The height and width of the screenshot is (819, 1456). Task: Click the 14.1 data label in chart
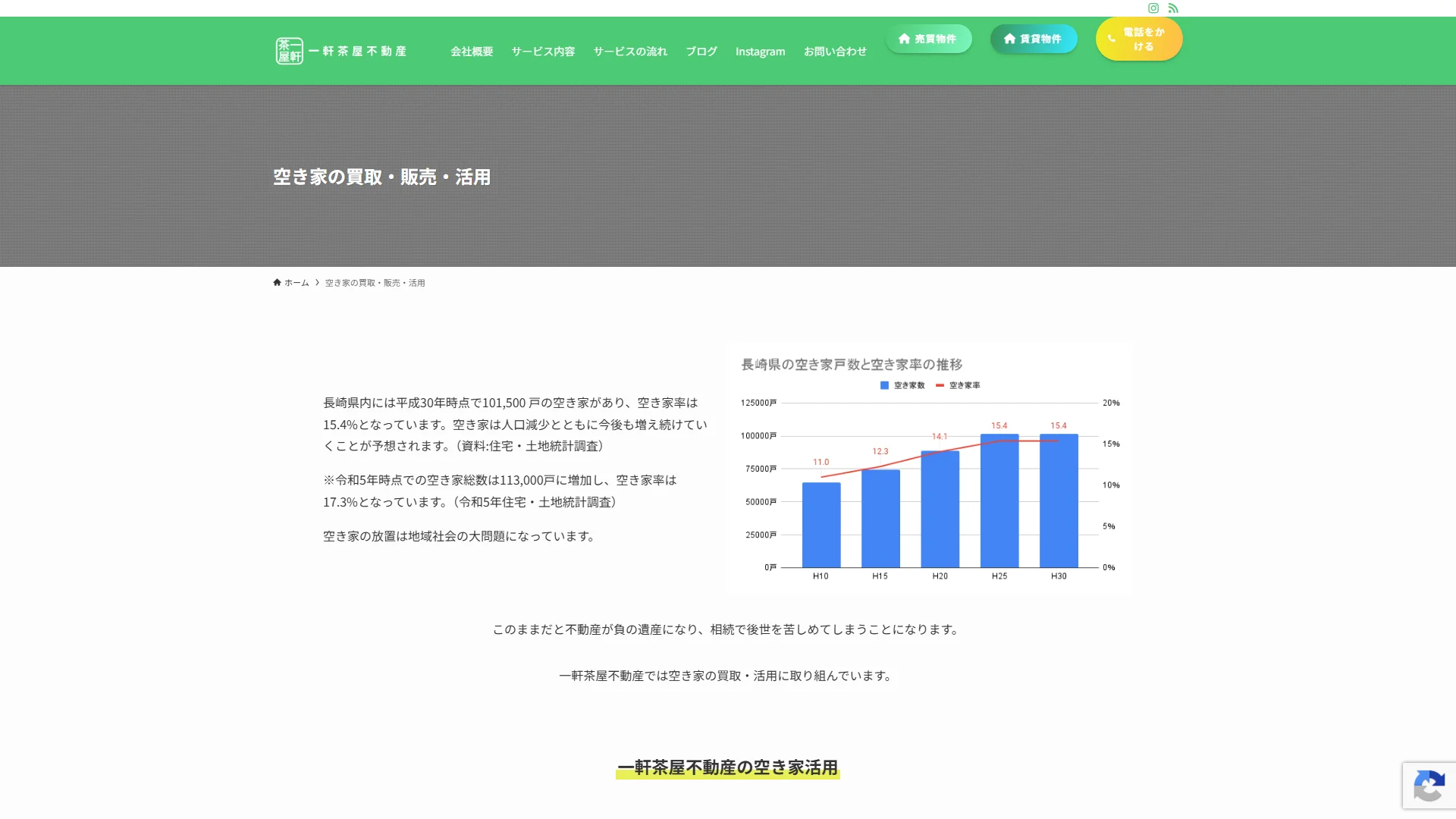[x=940, y=436]
